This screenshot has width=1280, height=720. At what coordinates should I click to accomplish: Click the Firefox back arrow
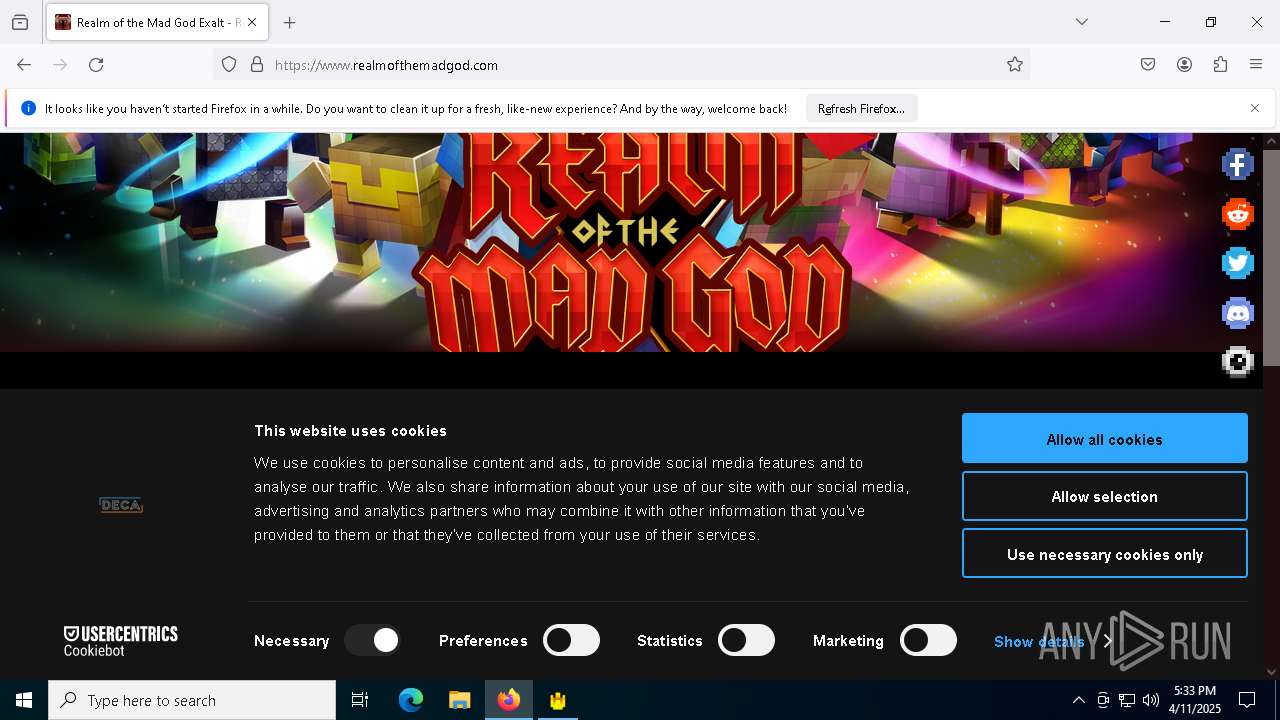pos(24,65)
